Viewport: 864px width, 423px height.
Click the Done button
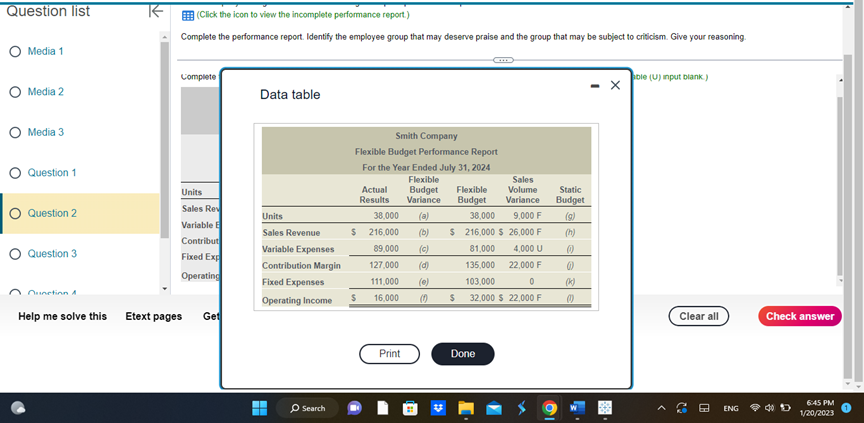[463, 354]
